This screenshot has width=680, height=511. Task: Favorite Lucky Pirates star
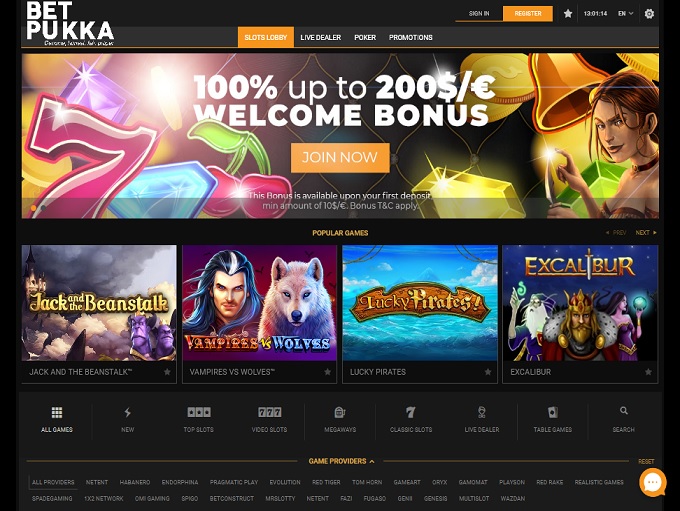pos(488,372)
